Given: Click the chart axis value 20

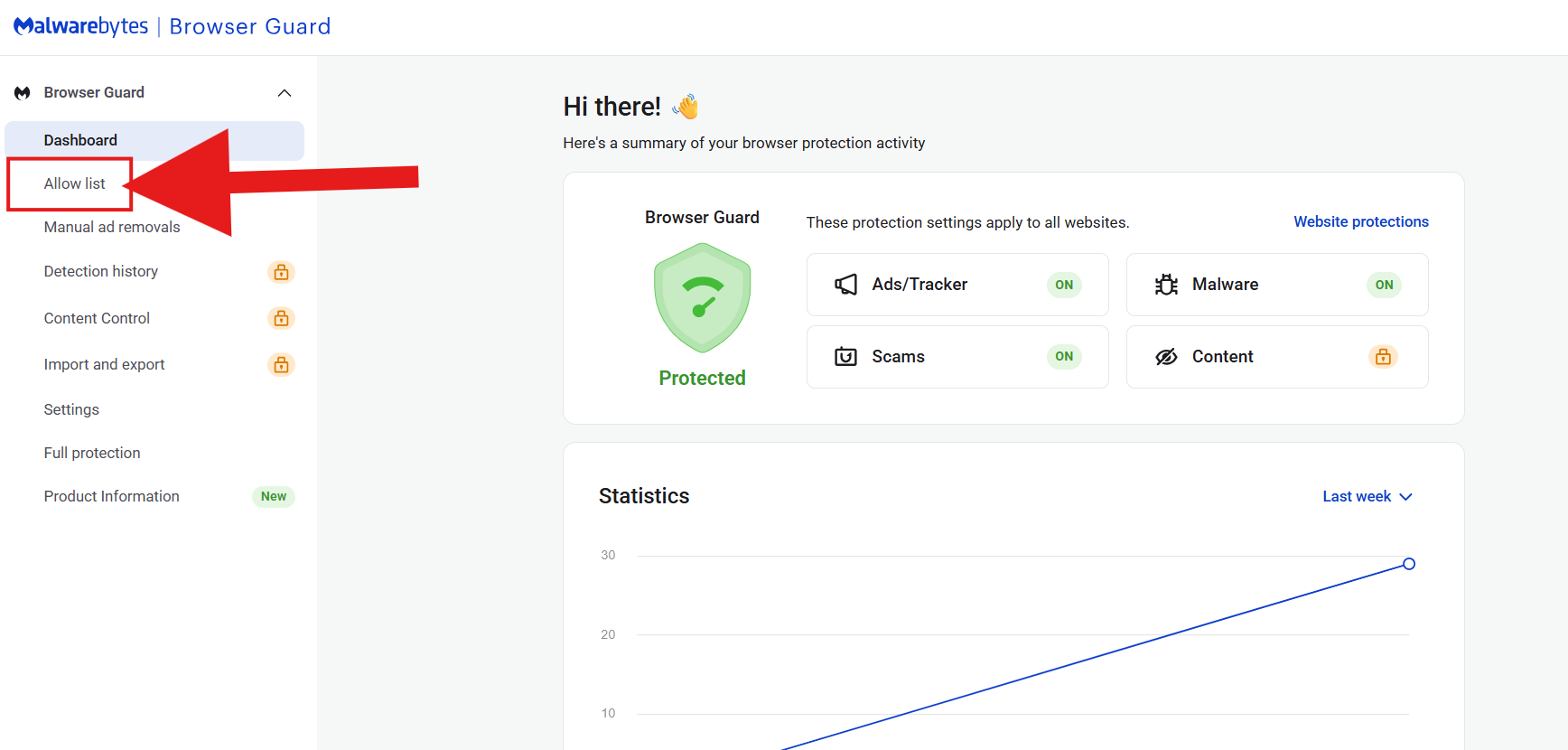Looking at the screenshot, I should 608,634.
